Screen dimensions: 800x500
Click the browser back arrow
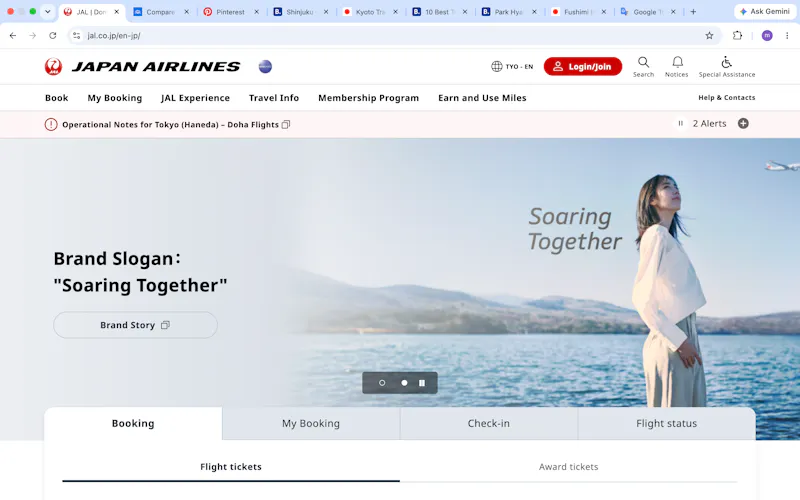click(x=13, y=35)
